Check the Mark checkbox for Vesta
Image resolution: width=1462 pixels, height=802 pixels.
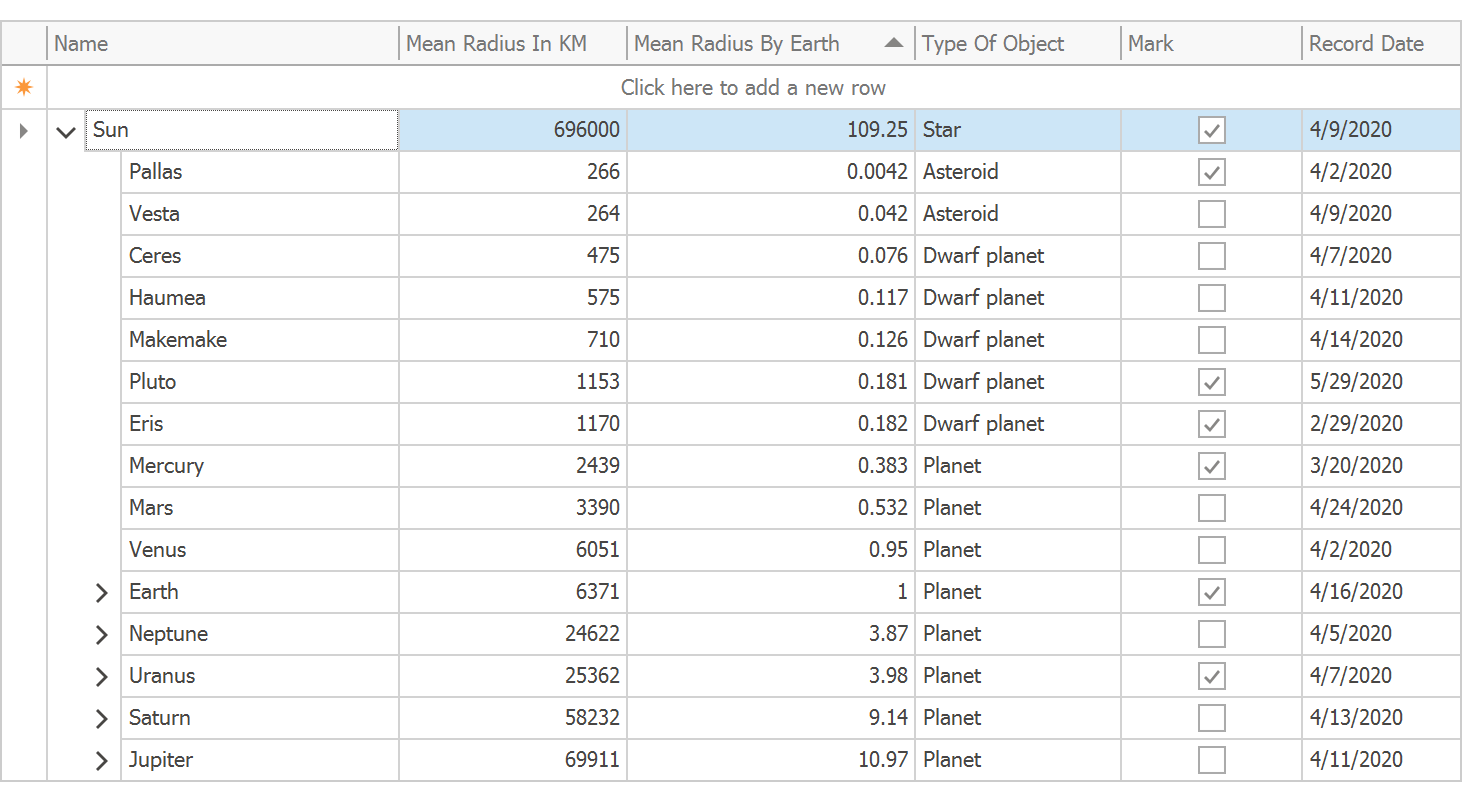[1211, 214]
